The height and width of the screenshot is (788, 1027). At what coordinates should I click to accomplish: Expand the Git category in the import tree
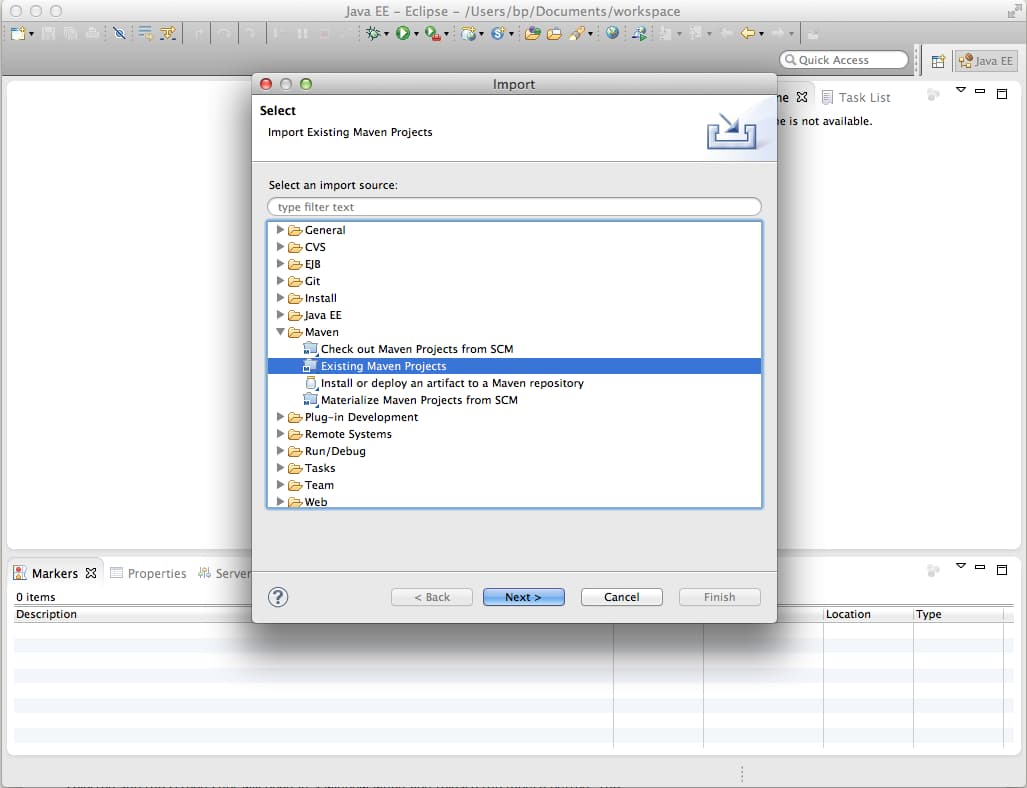click(281, 281)
